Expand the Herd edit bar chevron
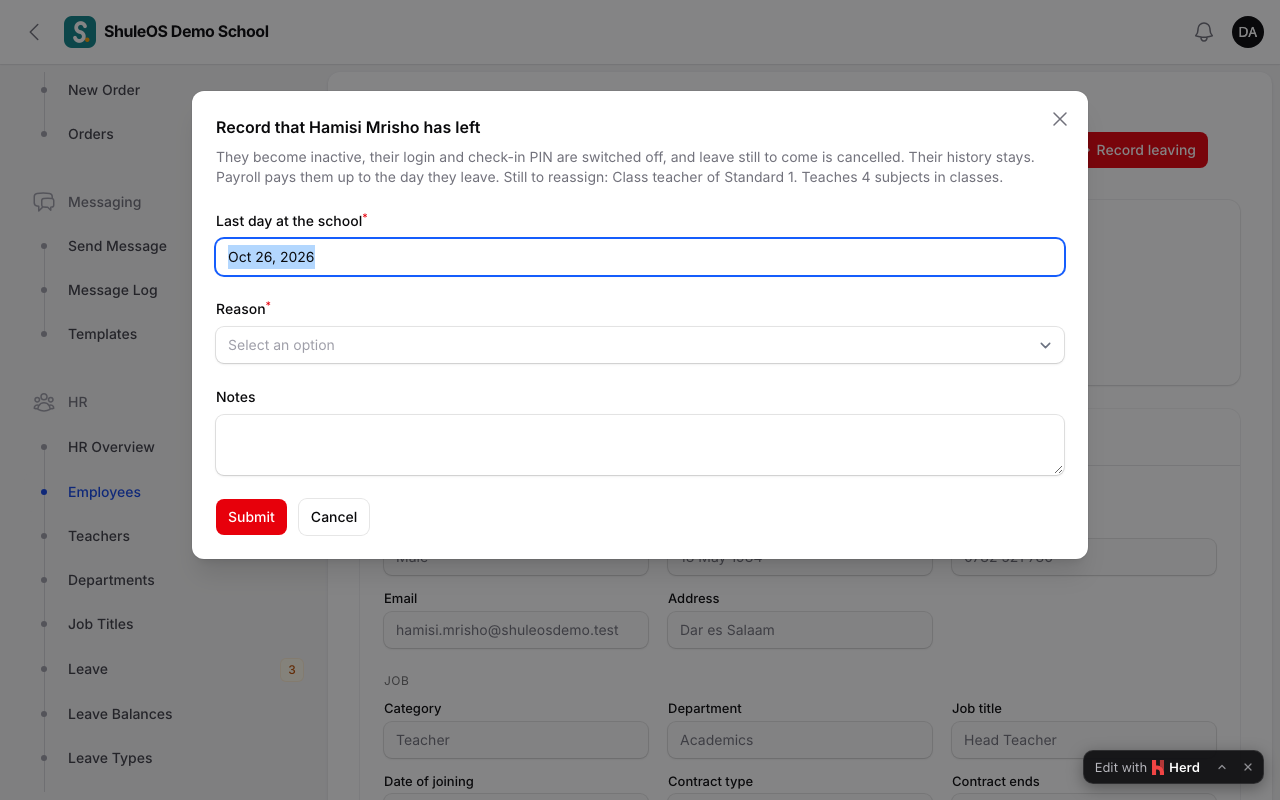The width and height of the screenshot is (1280, 800). [1222, 768]
